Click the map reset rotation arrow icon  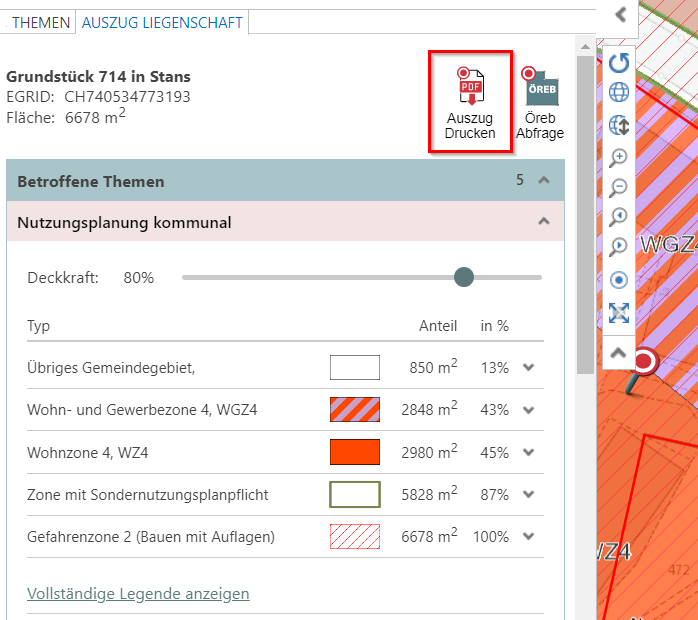click(x=619, y=63)
